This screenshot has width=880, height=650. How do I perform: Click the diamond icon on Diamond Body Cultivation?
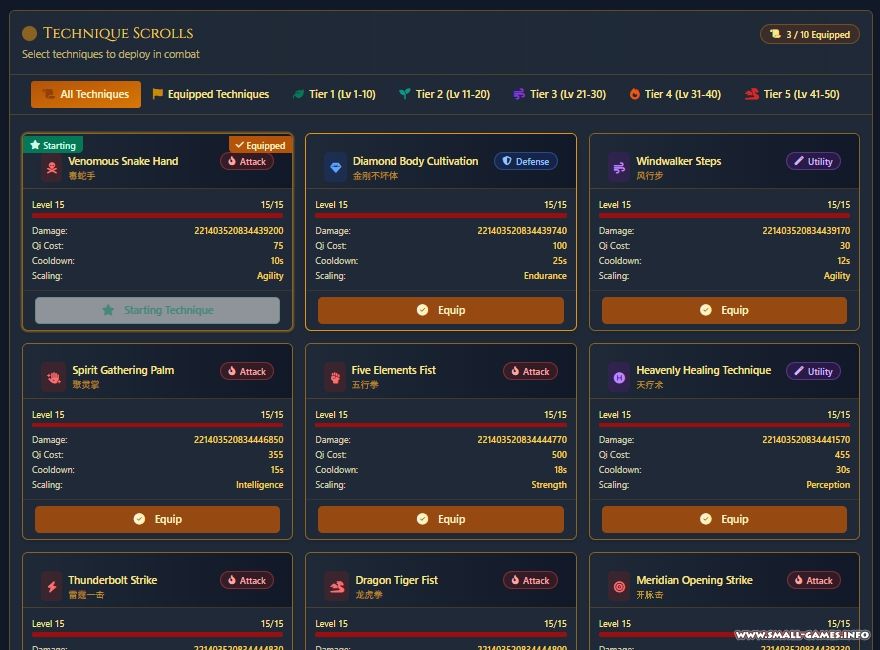pyautogui.click(x=335, y=168)
